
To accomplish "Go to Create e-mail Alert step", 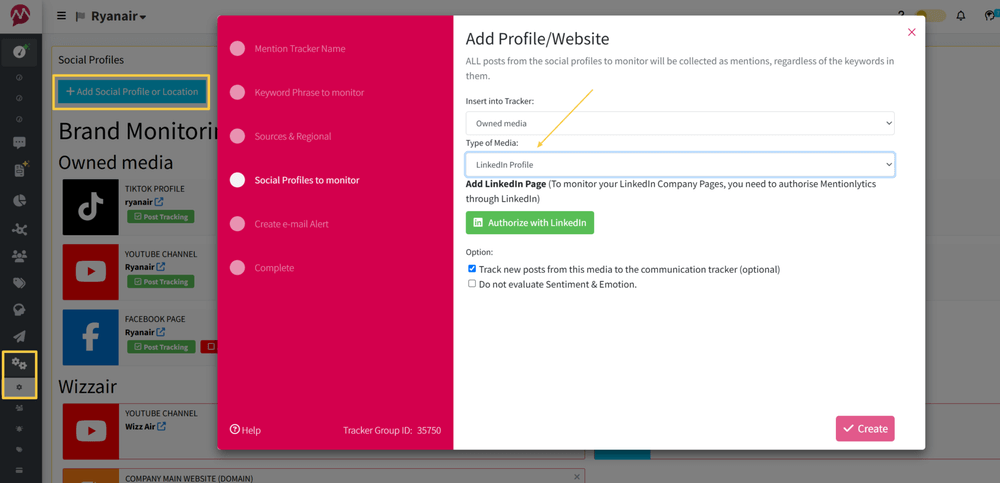I will [x=291, y=224].
